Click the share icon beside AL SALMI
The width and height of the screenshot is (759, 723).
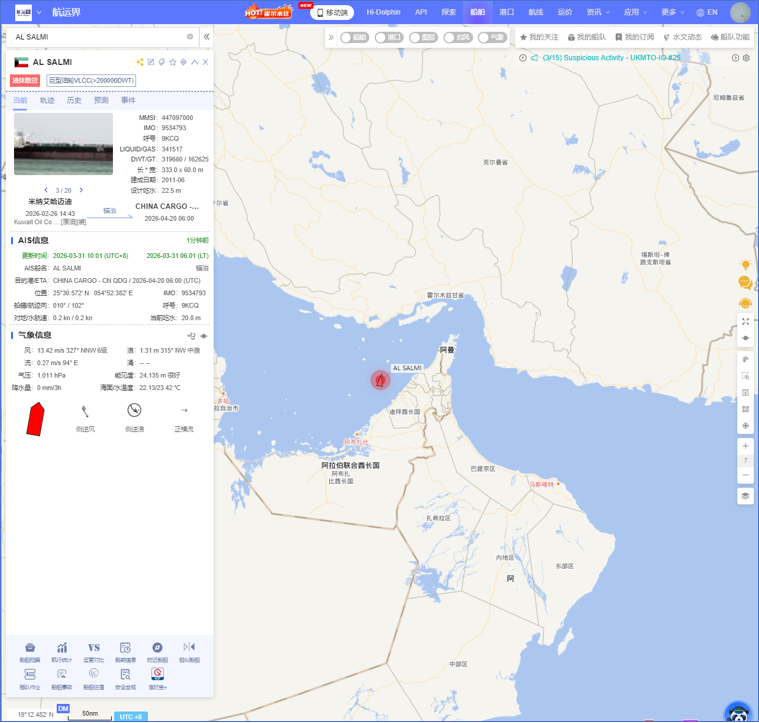point(140,62)
